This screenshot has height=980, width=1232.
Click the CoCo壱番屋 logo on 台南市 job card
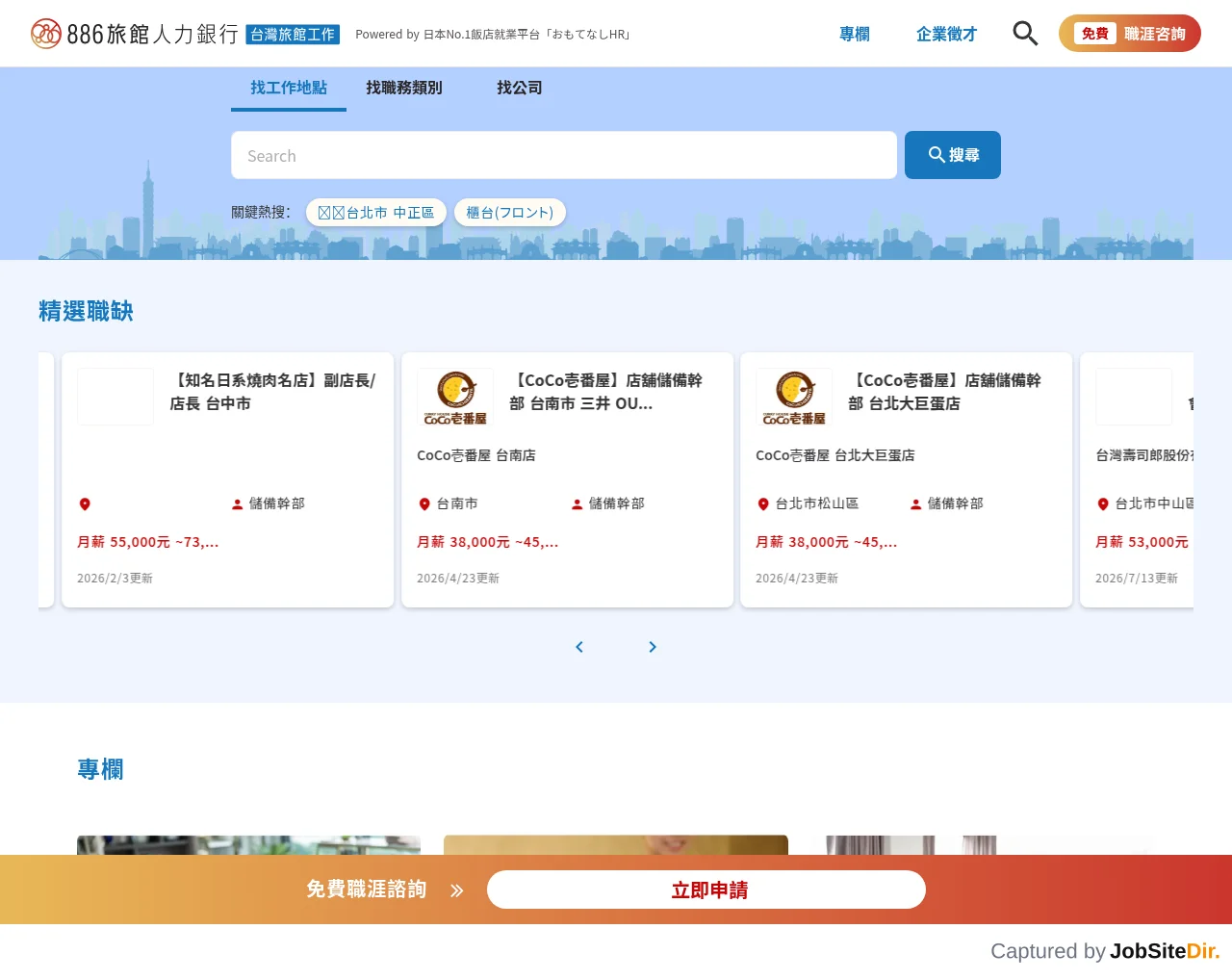[x=455, y=397]
